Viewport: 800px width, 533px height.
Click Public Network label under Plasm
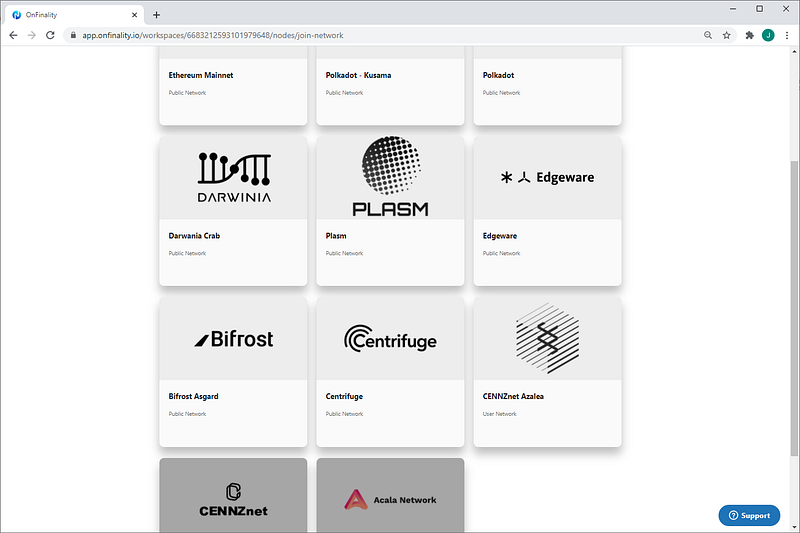[x=344, y=253]
